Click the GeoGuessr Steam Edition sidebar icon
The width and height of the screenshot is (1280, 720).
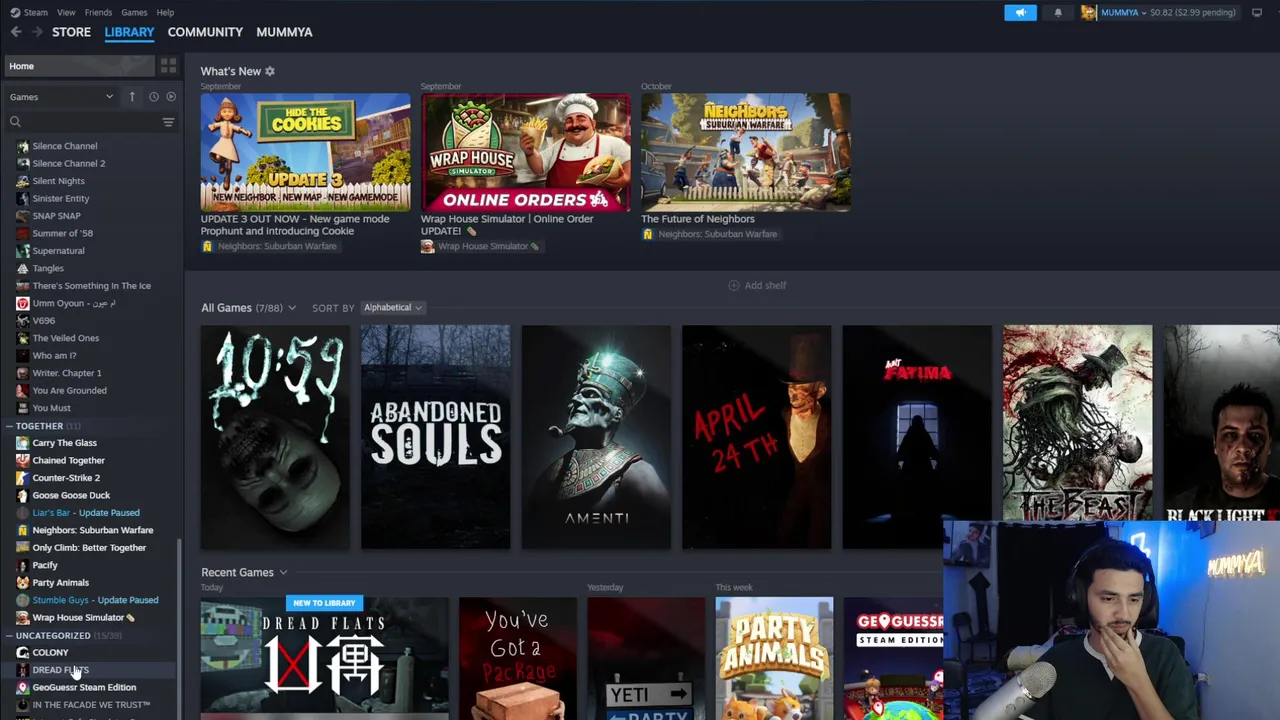(22, 687)
